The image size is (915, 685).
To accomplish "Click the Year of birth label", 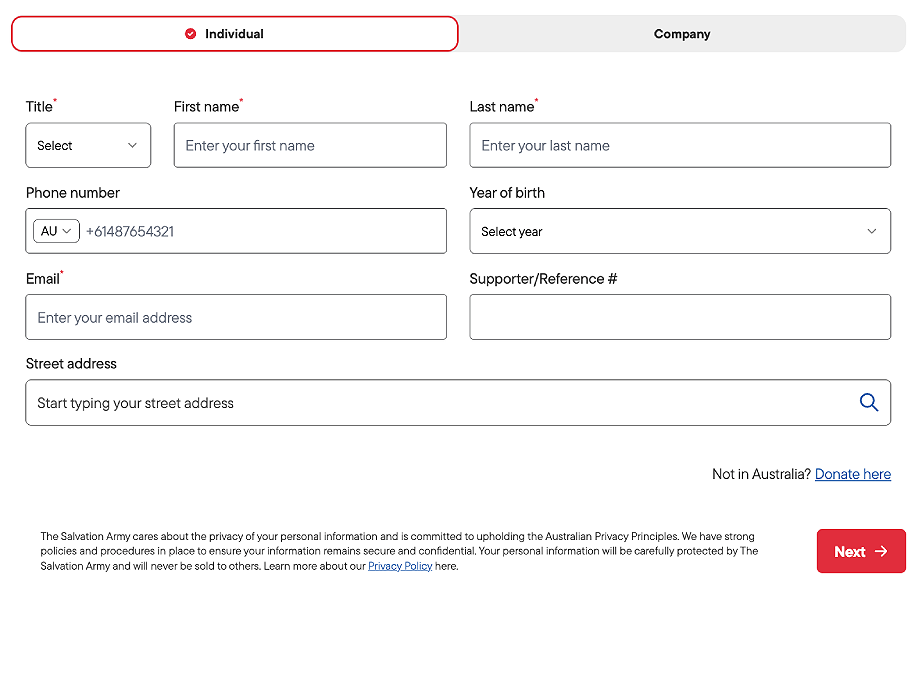I will (507, 193).
